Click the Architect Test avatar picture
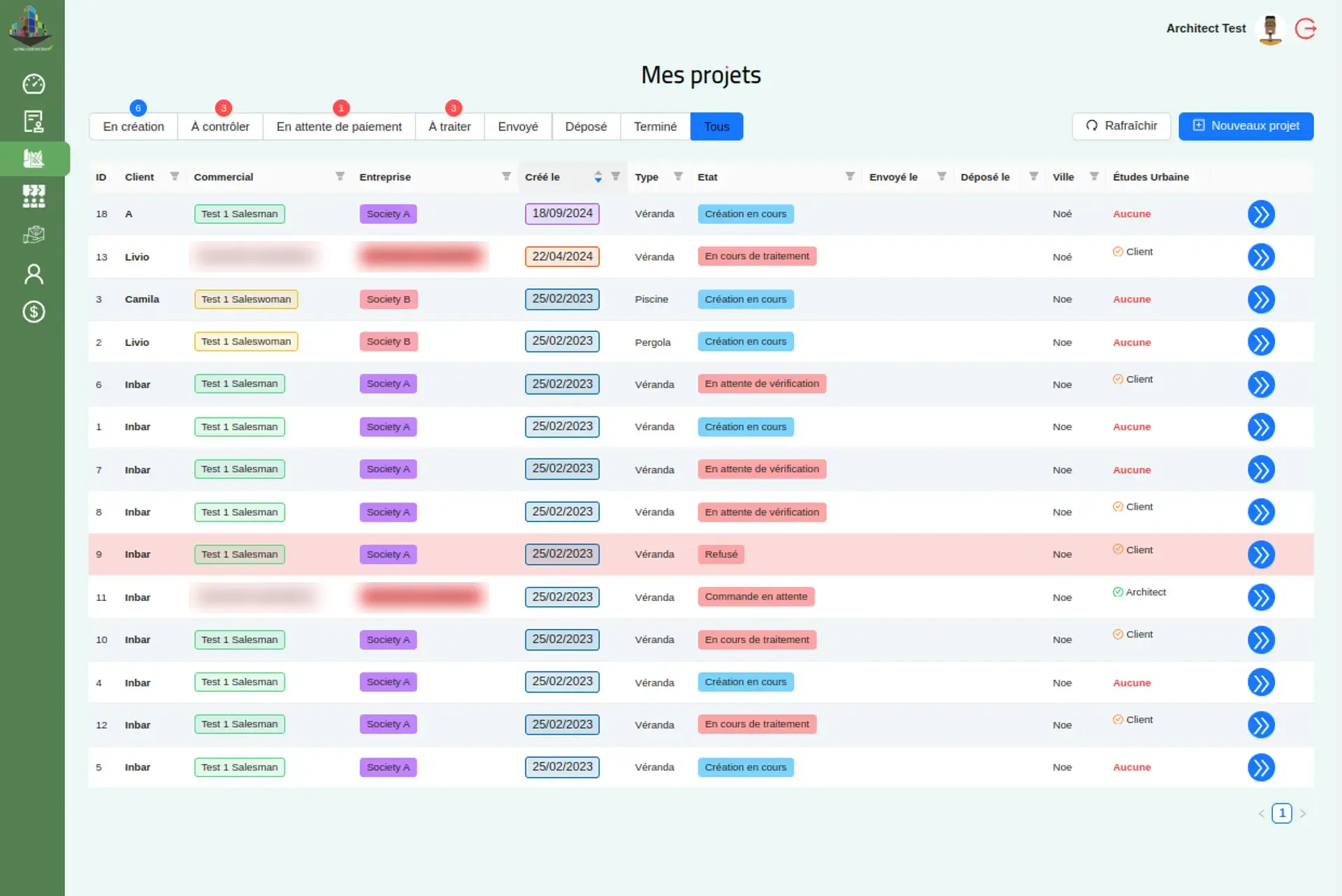This screenshot has width=1342, height=896. point(1271,29)
